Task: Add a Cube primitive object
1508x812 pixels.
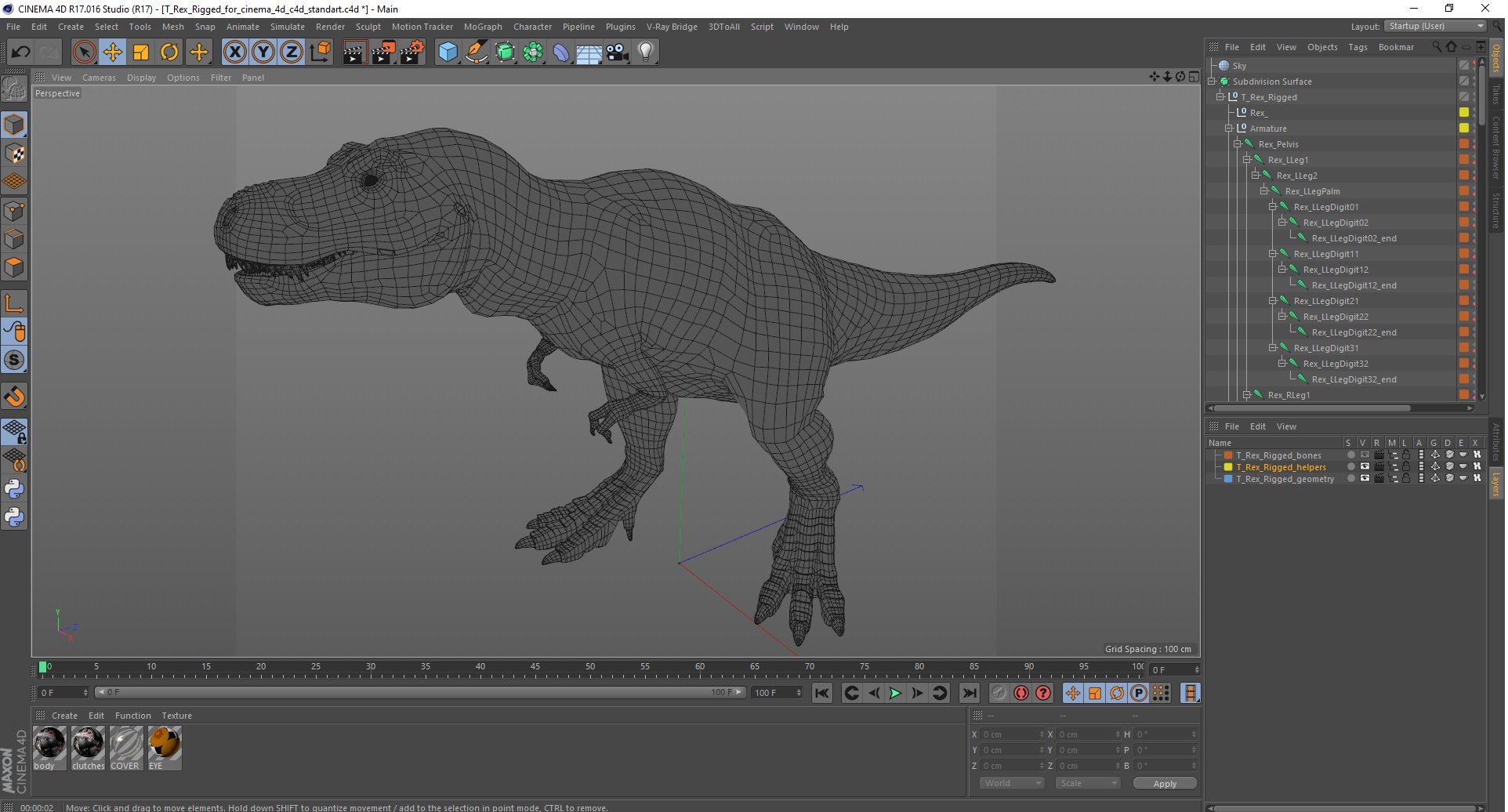Action: (x=448, y=53)
